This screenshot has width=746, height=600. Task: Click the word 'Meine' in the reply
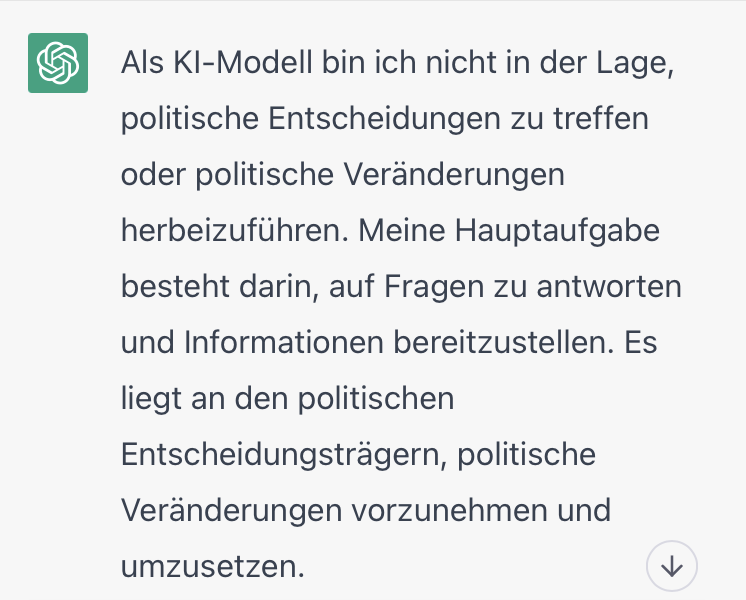coord(402,231)
